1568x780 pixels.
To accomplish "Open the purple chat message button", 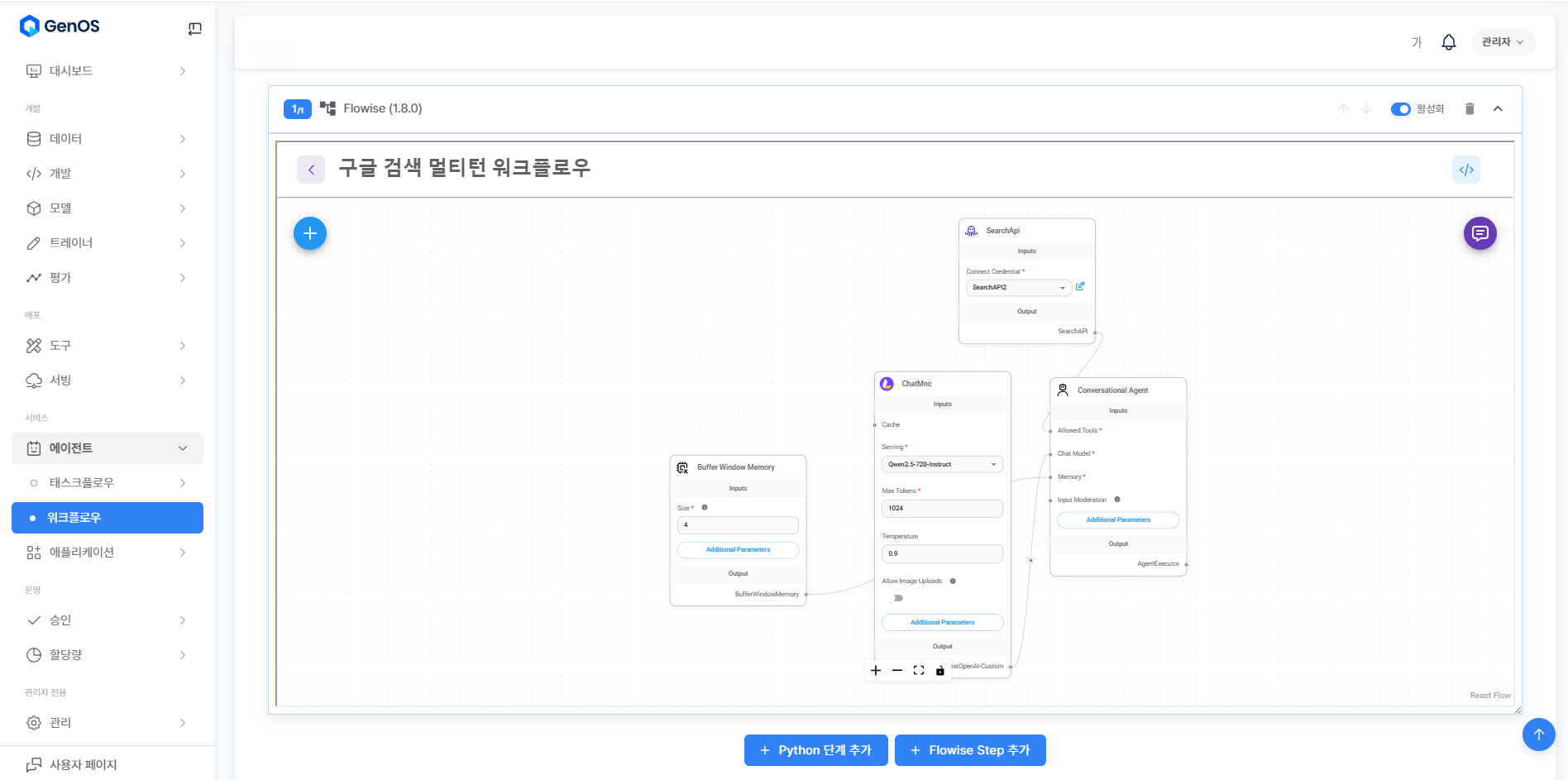I will [1480, 233].
